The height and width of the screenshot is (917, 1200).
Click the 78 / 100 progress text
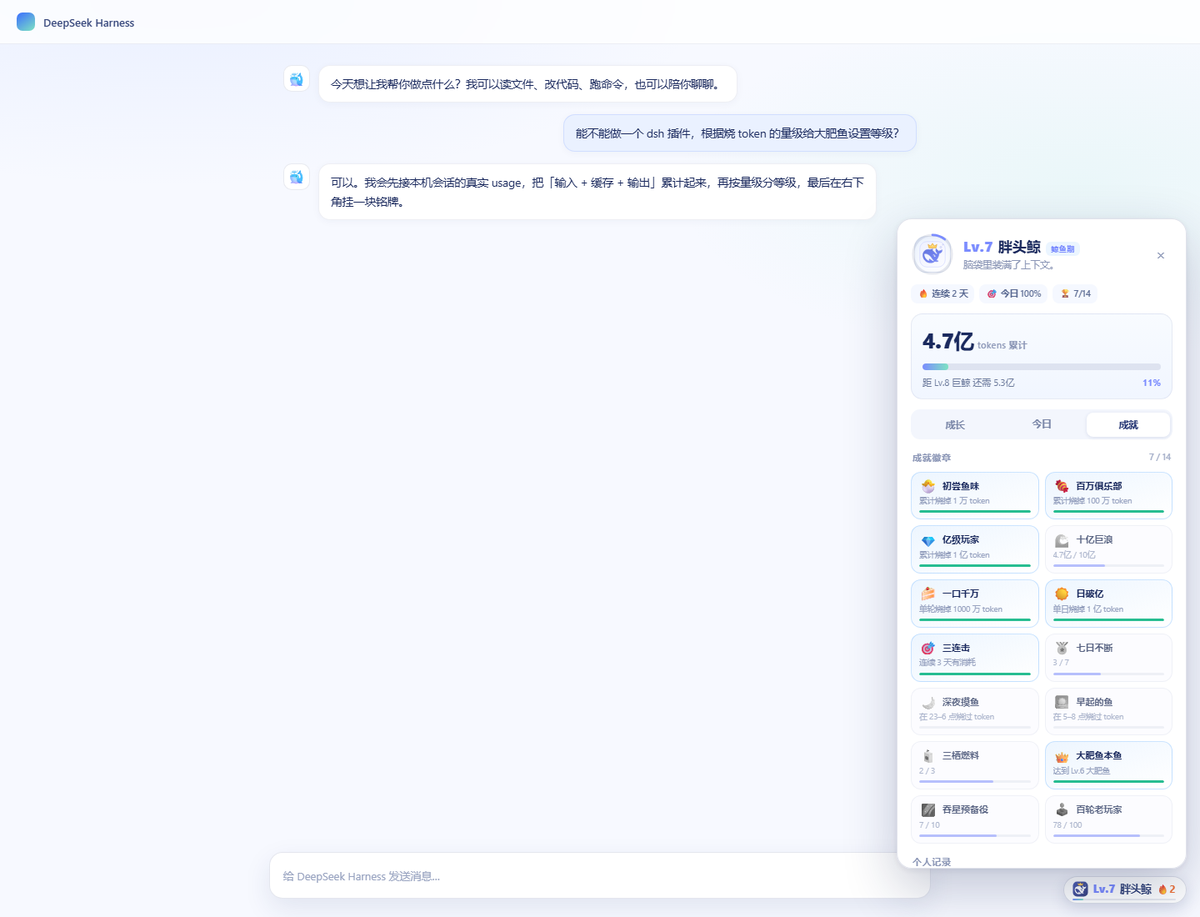coord(1067,825)
